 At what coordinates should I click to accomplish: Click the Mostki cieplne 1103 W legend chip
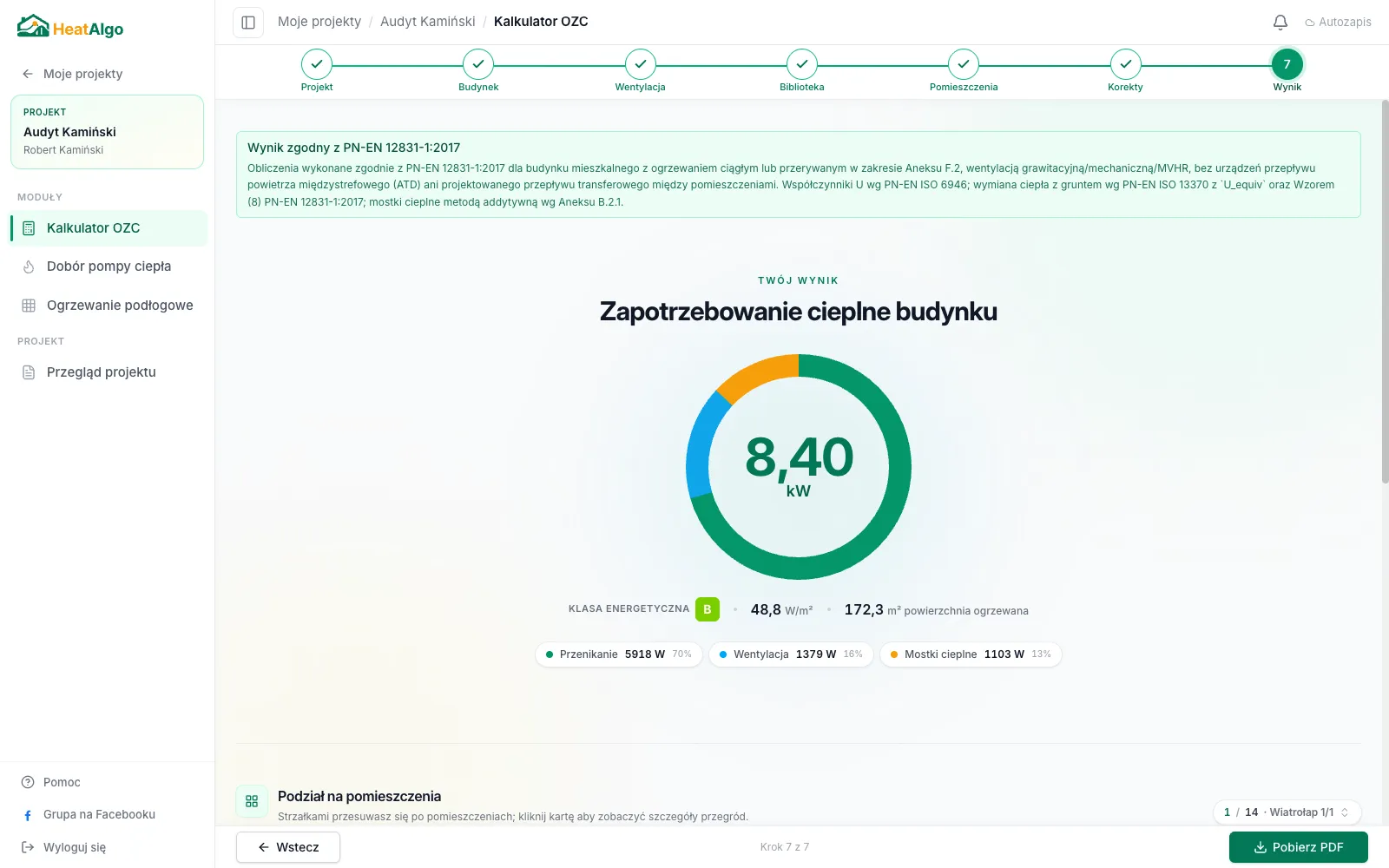[971, 654]
